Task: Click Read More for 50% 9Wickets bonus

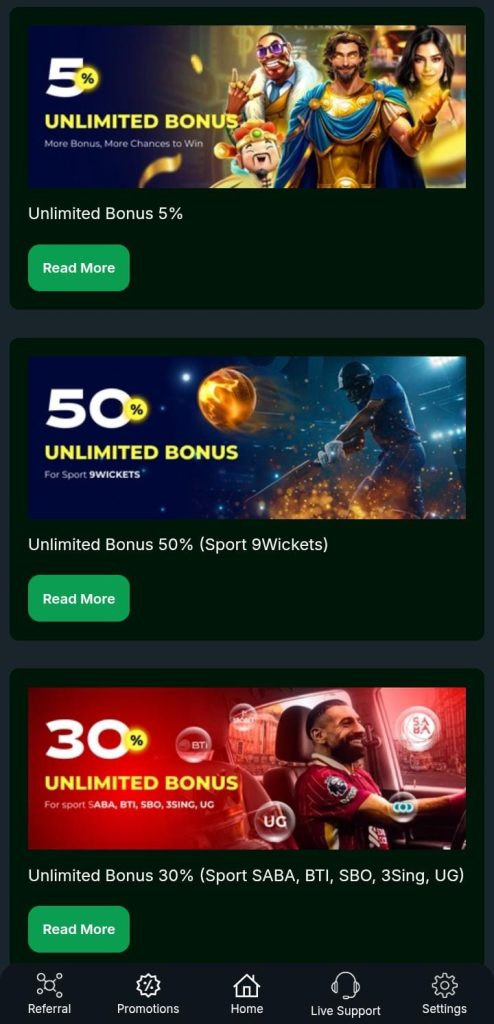Action: pyautogui.click(x=78, y=598)
